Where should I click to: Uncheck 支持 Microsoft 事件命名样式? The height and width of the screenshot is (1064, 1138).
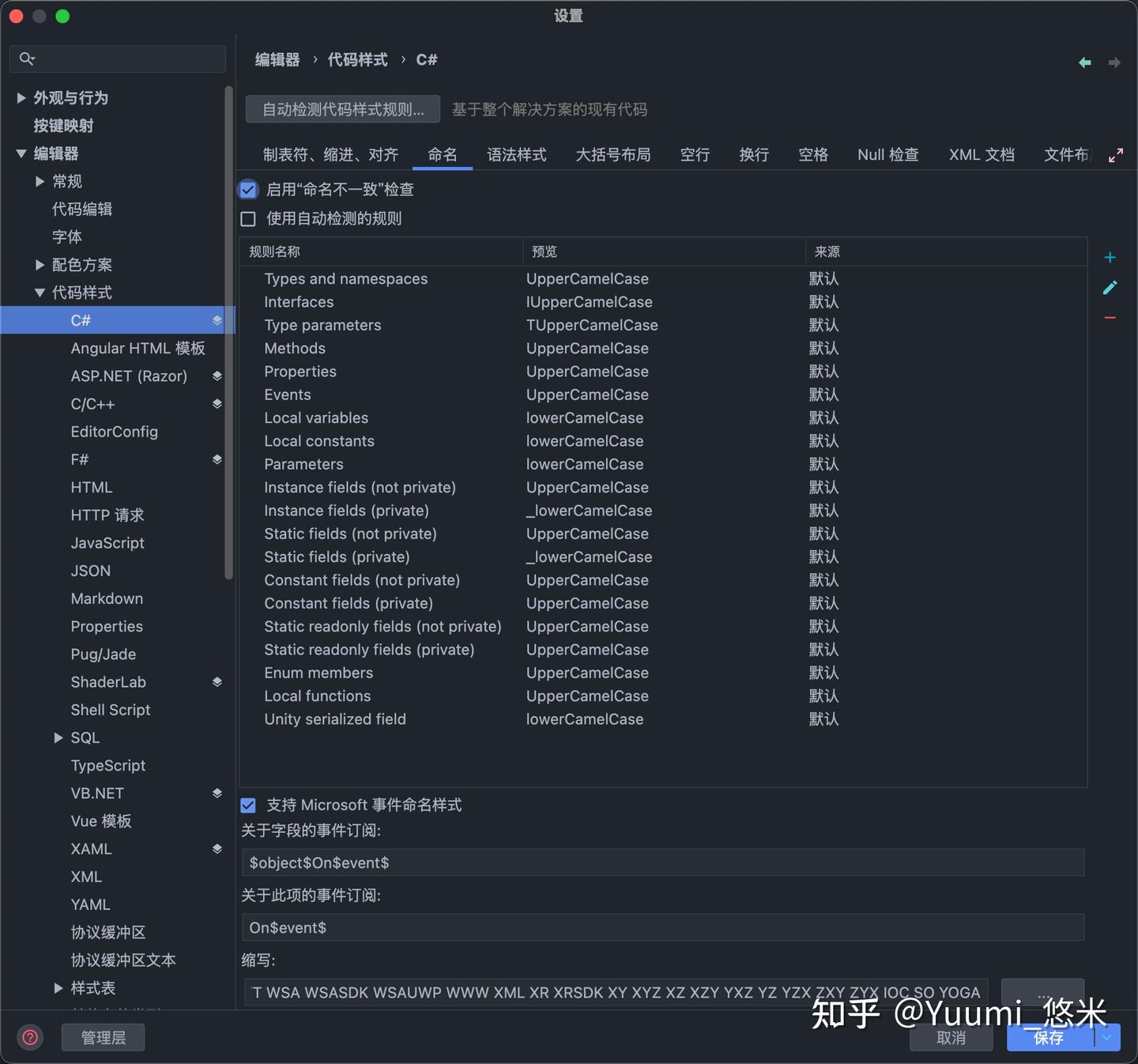click(x=248, y=805)
